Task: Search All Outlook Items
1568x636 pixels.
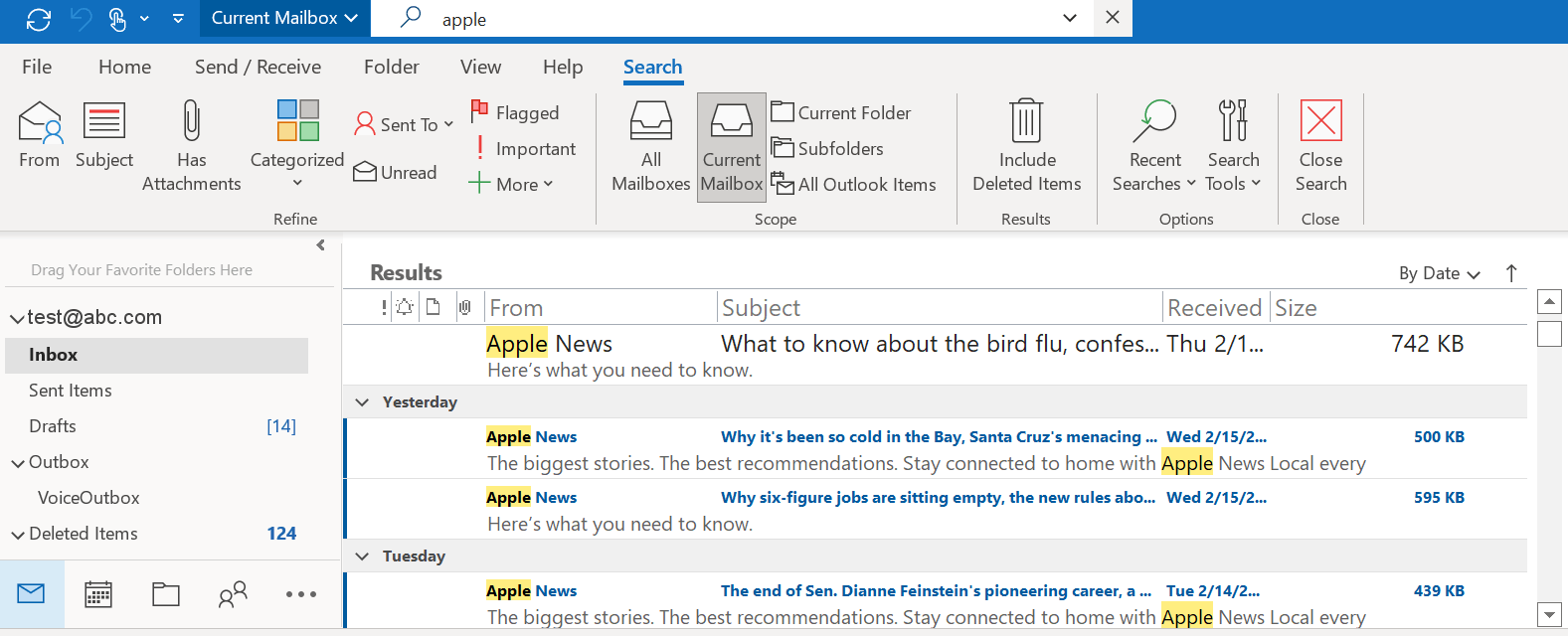Action: 854,184
